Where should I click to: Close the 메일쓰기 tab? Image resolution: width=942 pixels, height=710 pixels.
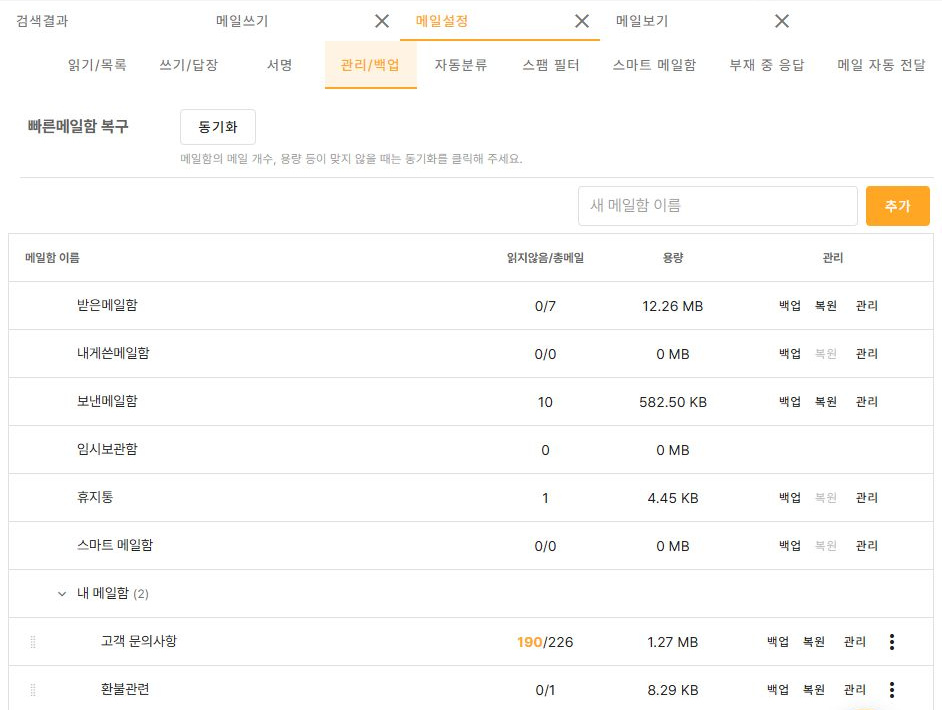coord(381,22)
